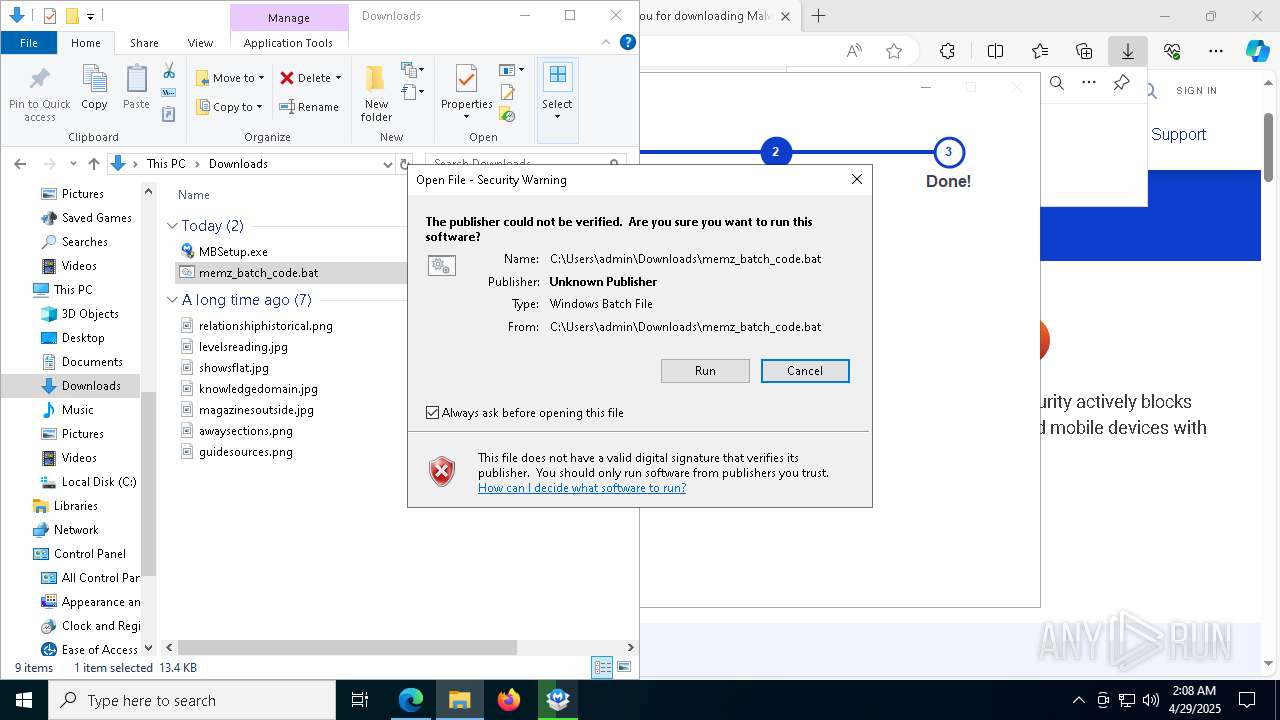Click the Properties checkmark icon in quick access toolbar
This screenshot has height=720, width=1280.
click(50, 16)
